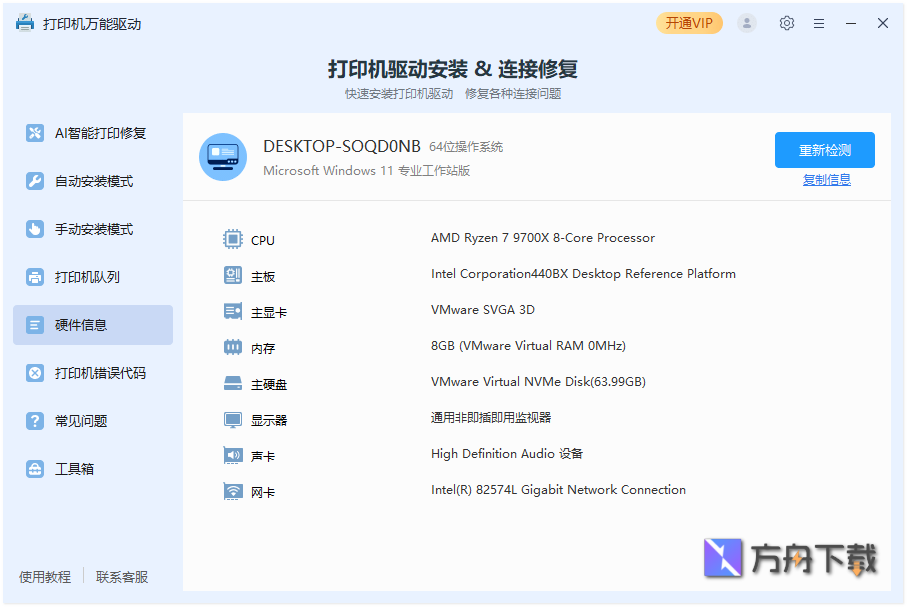The image size is (907, 607).
Task: Switch to 手动安装模式
Action: pos(93,229)
